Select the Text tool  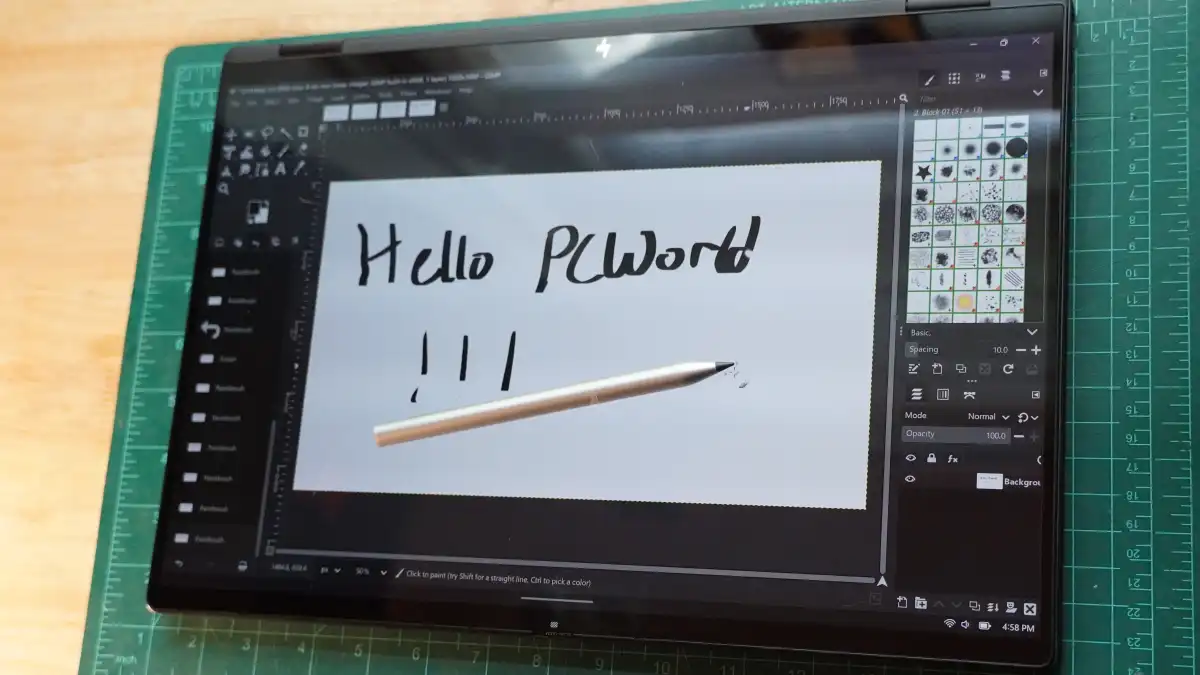click(x=281, y=169)
